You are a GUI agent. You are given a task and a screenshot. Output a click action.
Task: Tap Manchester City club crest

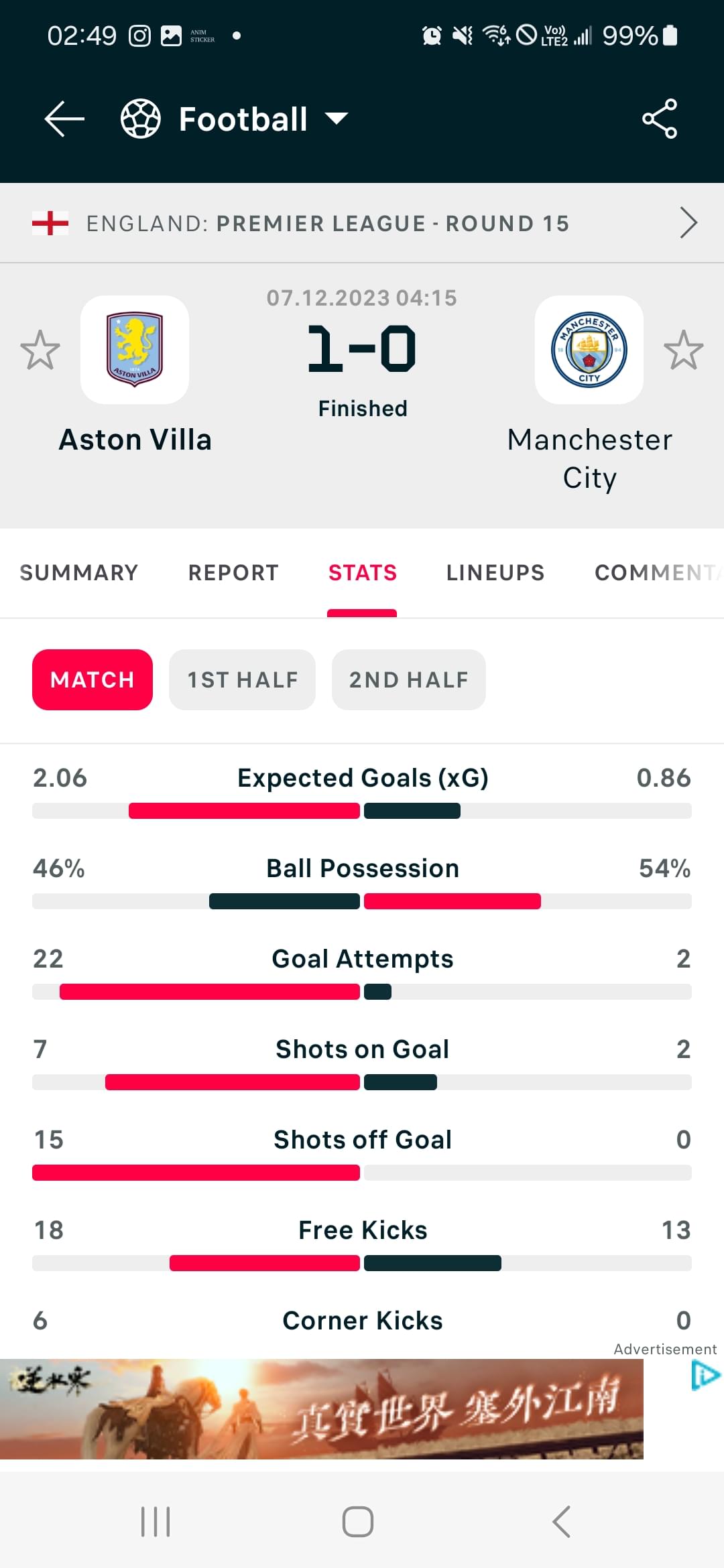point(589,350)
